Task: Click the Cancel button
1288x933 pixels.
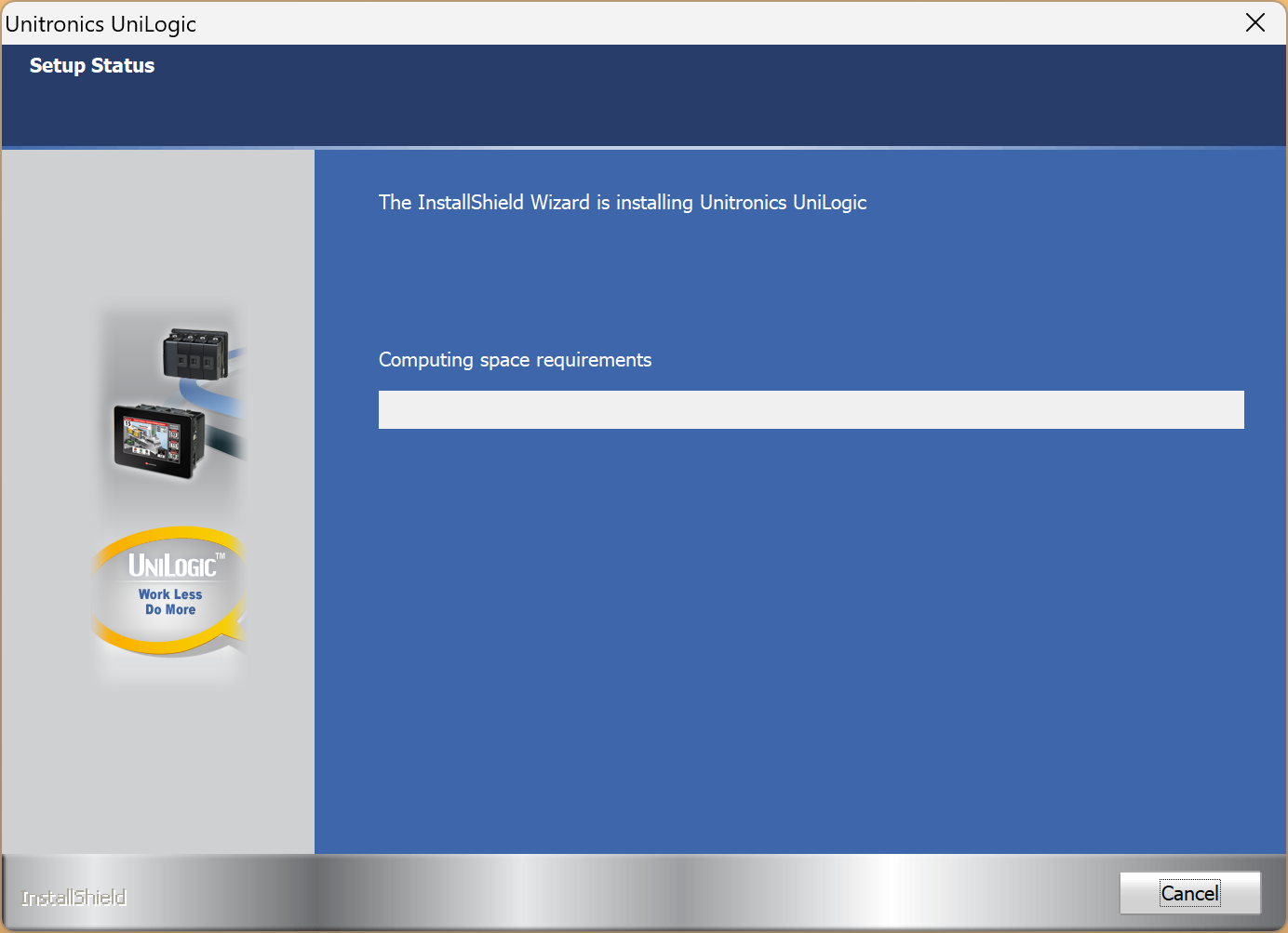Action: click(x=1189, y=893)
